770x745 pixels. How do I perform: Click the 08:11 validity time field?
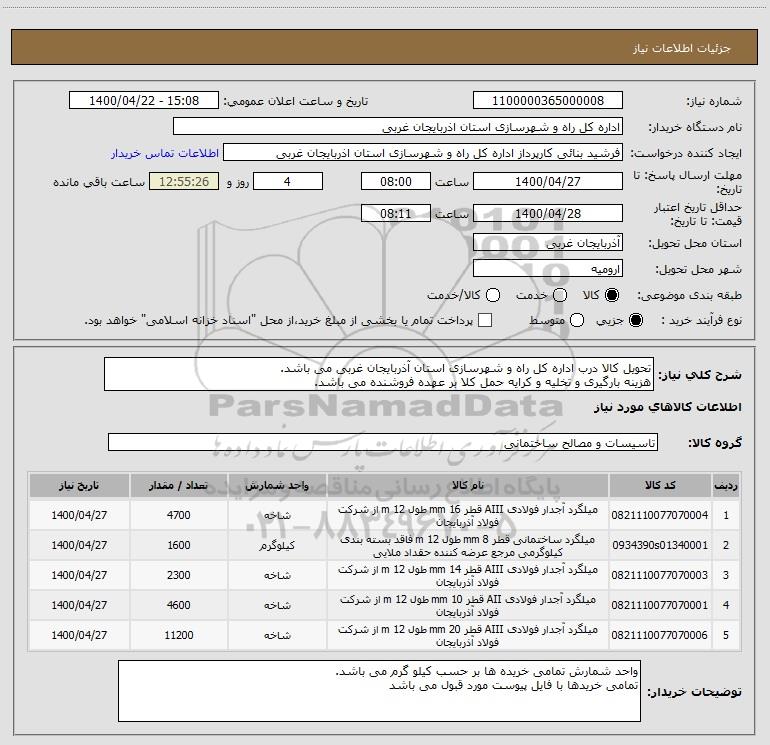coord(396,213)
